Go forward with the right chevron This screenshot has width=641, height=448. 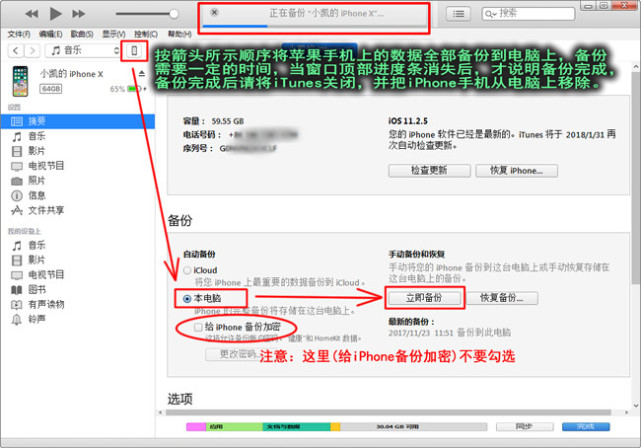pos(32,51)
